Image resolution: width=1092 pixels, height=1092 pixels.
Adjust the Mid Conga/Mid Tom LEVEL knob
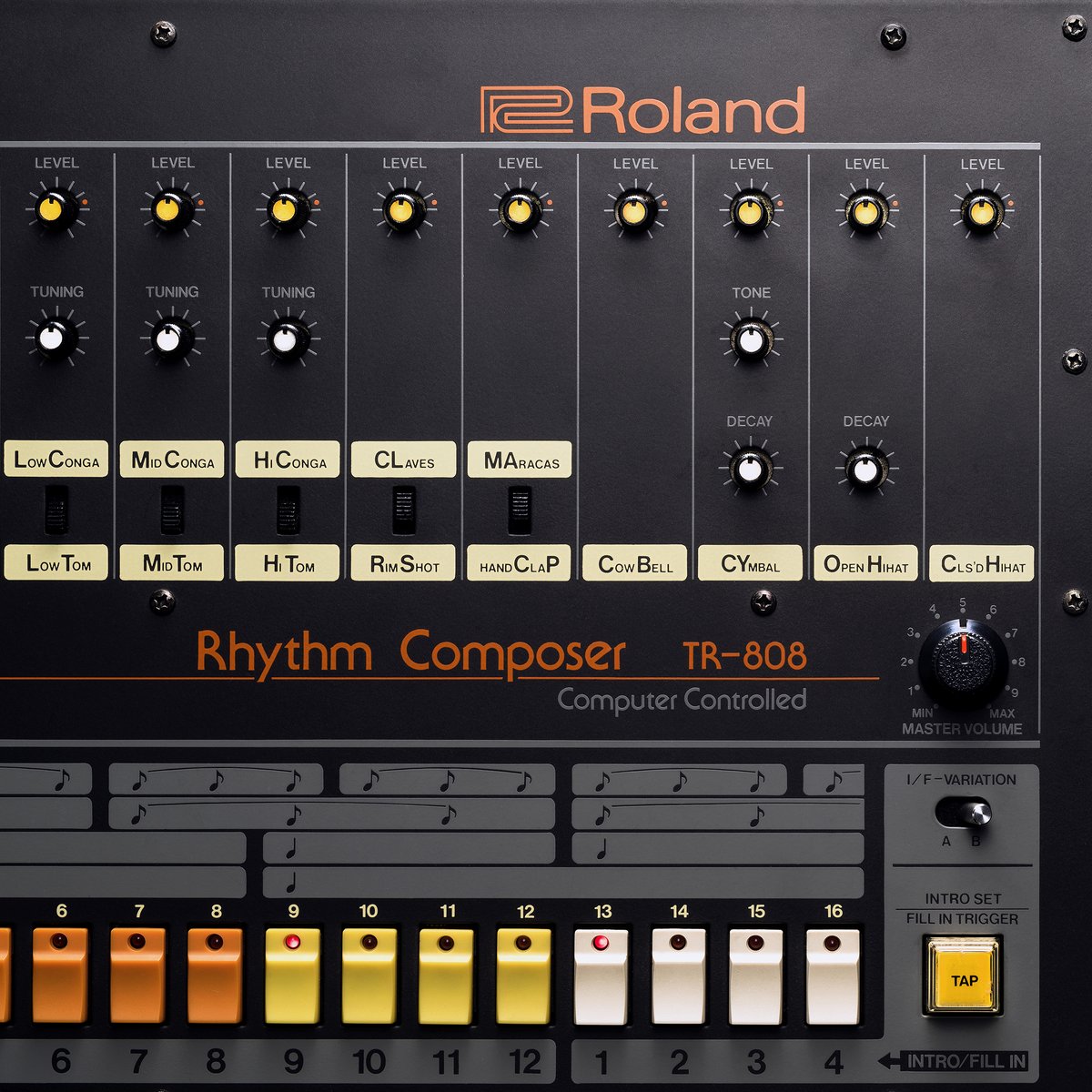tap(171, 209)
